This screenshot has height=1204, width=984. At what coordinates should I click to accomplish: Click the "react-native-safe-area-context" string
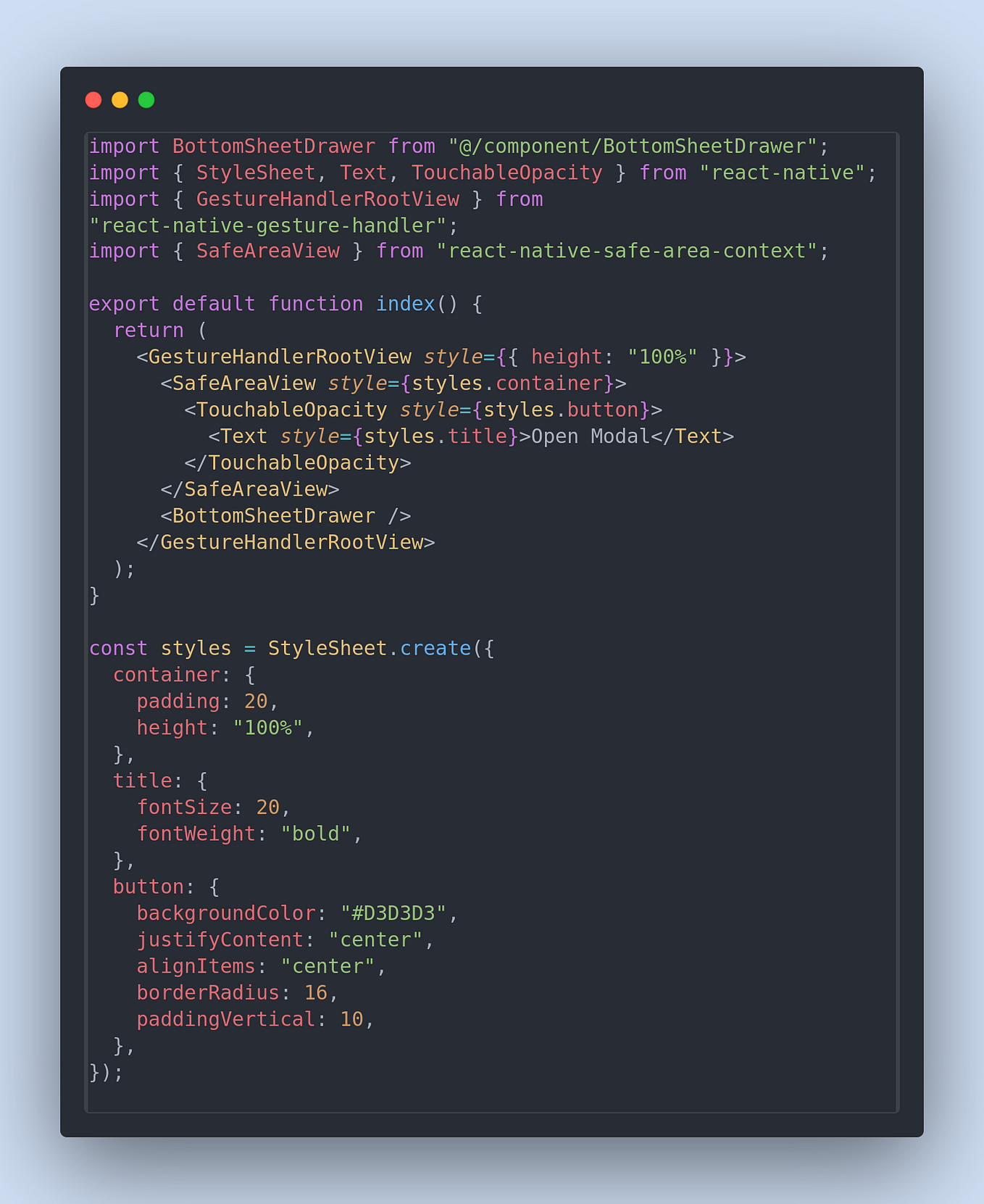pyautogui.click(x=627, y=252)
